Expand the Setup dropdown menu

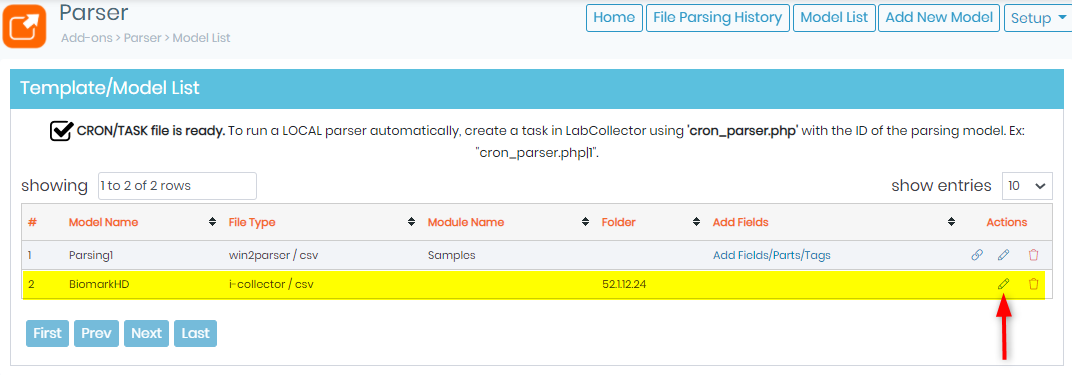1036,18
